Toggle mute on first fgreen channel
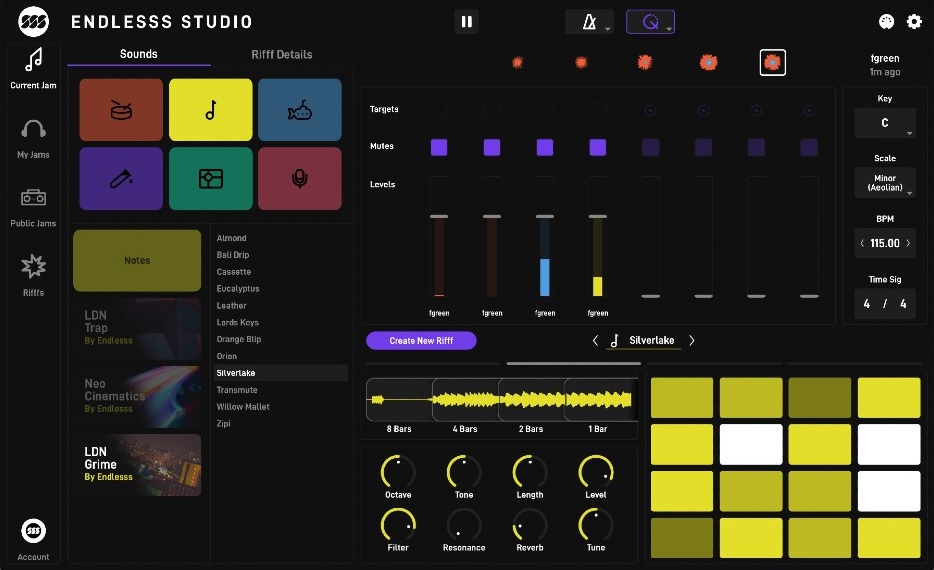The image size is (934, 570). coord(439,147)
